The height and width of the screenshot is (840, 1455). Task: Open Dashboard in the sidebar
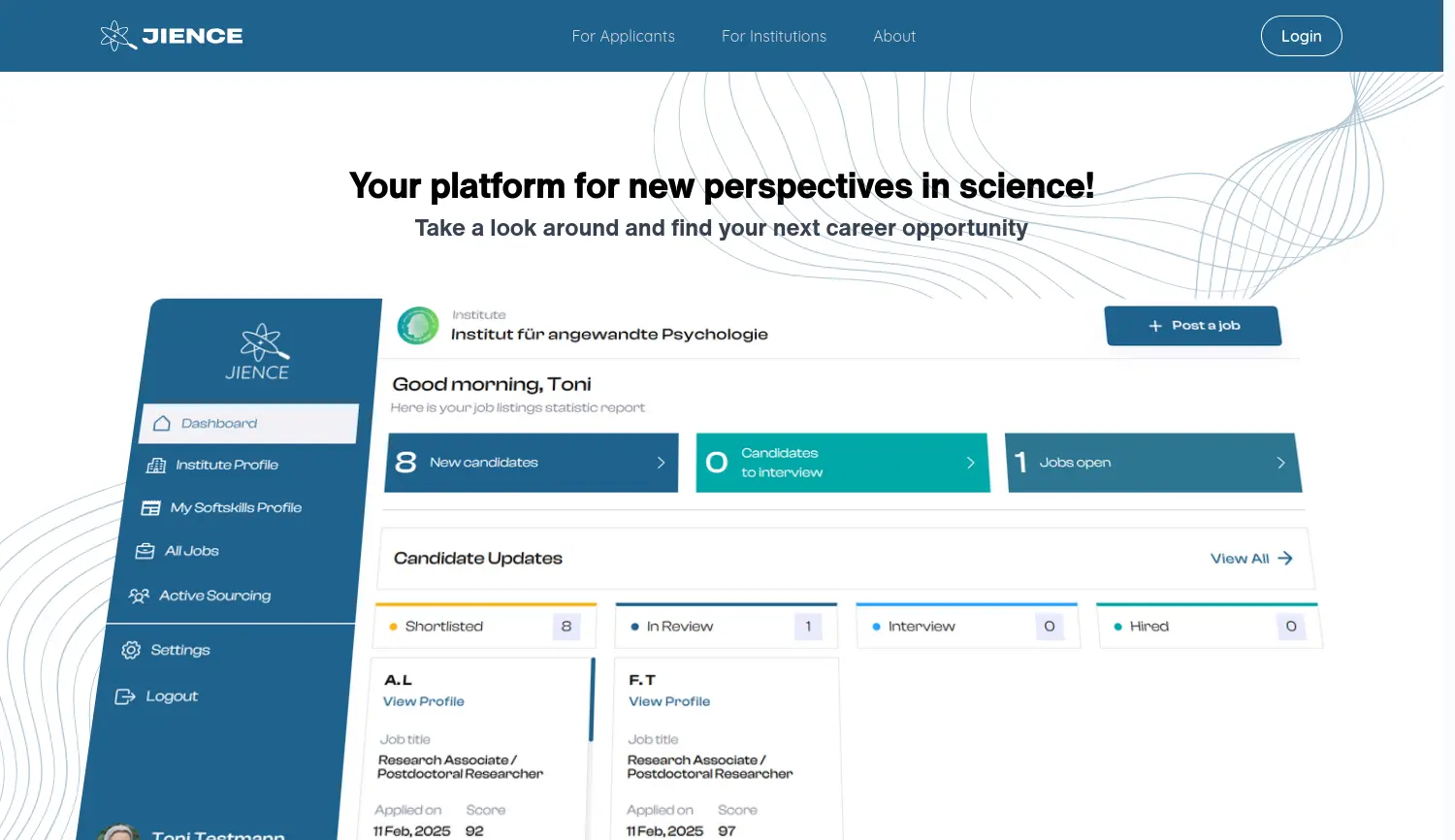(249, 424)
